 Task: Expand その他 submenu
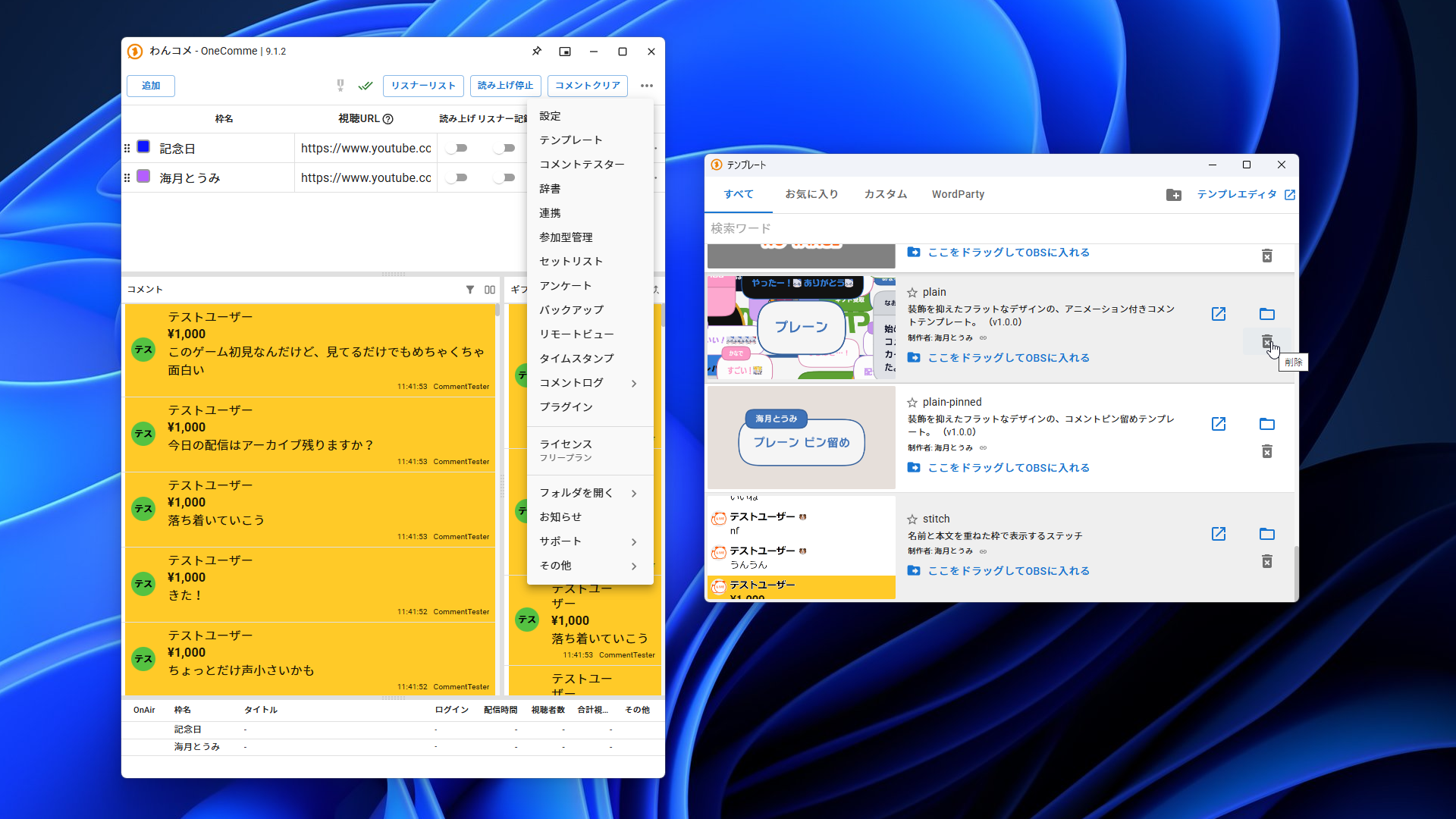(590, 566)
